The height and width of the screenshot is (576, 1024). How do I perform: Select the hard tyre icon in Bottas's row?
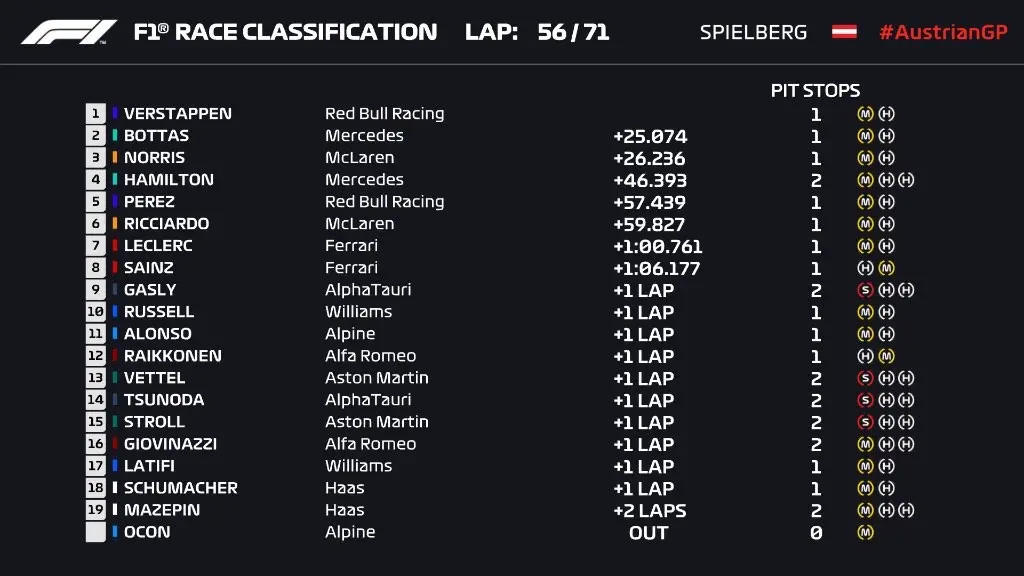pos(886,136)
